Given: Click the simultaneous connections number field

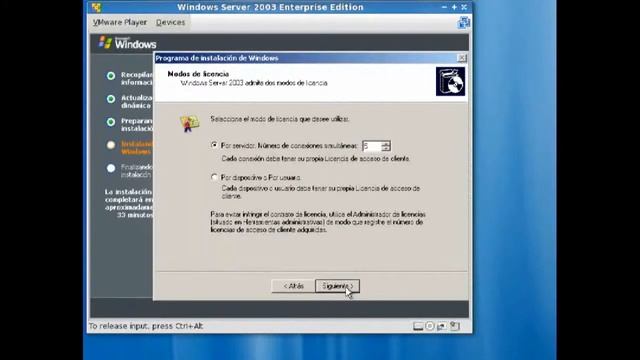Looking at the screenshot, I should (372, 146).
